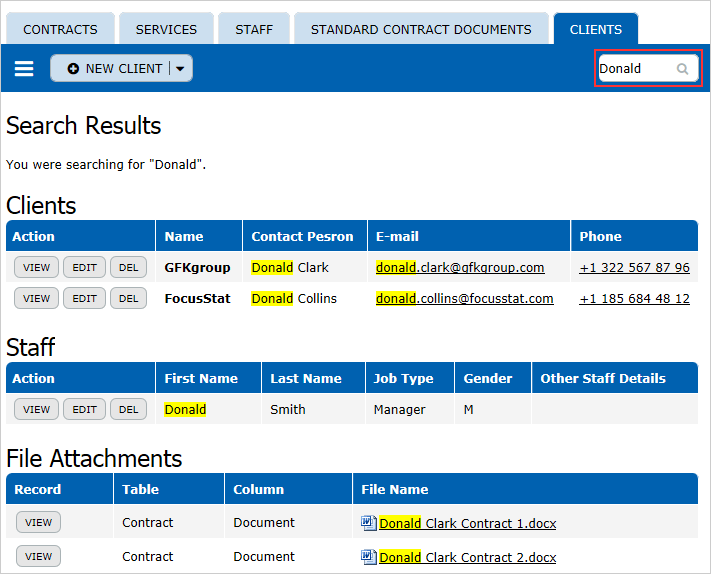This screenshot has height=574, width=711.
Task: Click the search field containing Donald
Action: tap(648, 68)
